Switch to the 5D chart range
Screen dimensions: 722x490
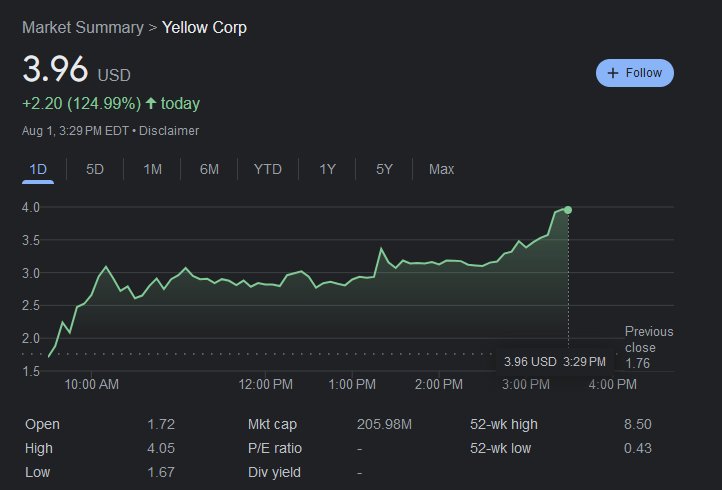coord(95,169)
